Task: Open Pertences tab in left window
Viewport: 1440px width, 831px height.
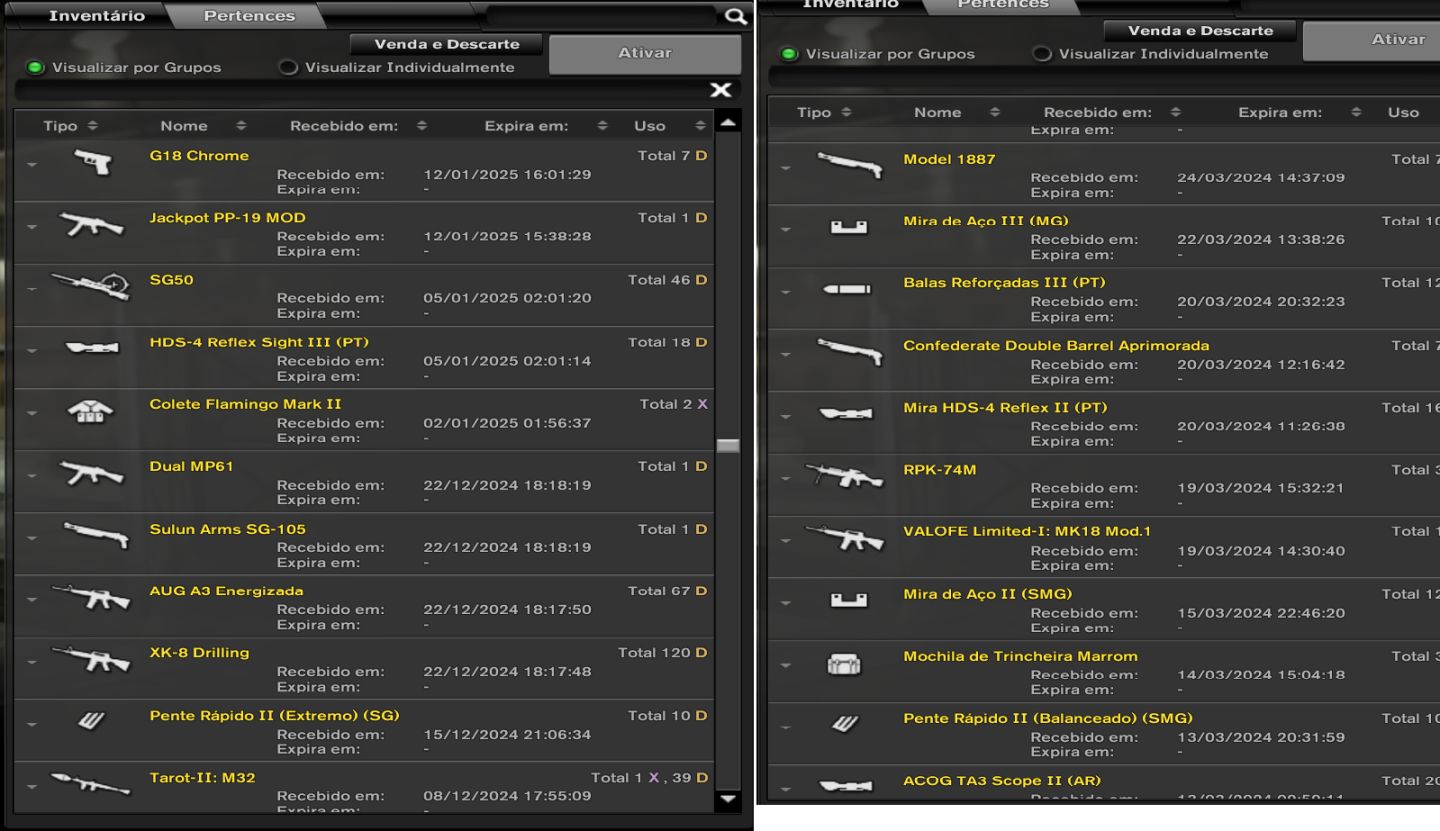Action: click(249, 16)
